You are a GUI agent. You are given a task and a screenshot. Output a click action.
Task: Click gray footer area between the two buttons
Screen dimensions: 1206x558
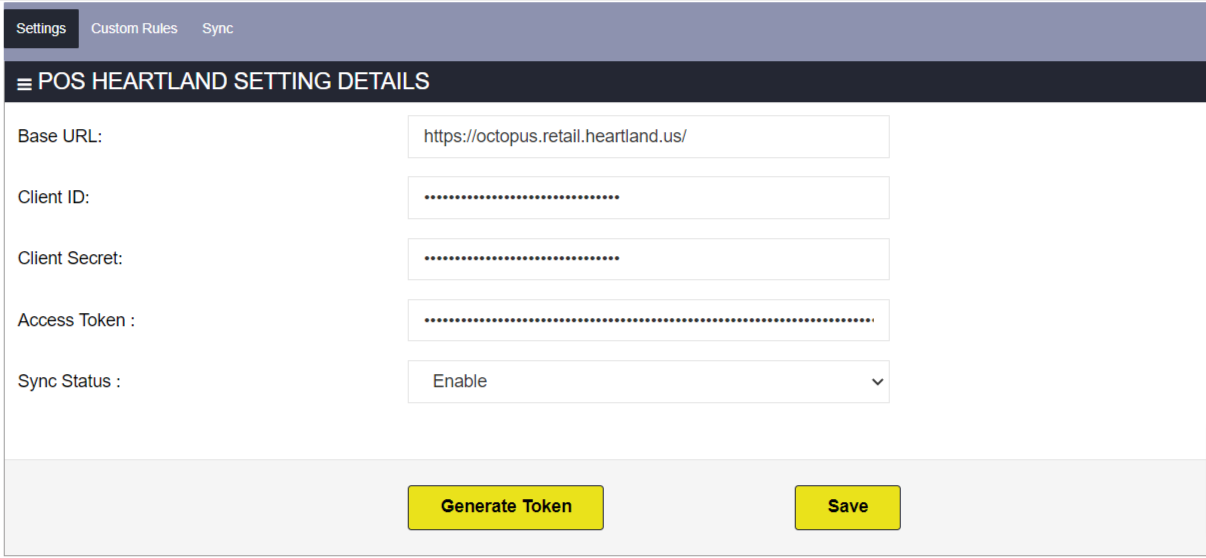700,507
